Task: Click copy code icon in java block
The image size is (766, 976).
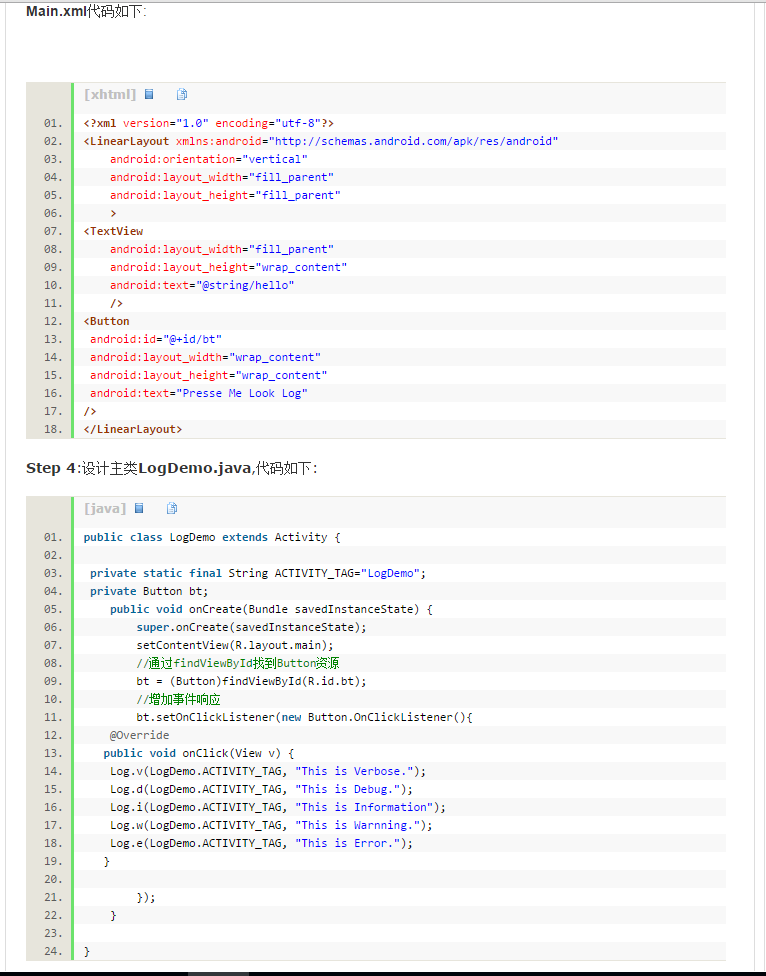Action: tap(172, 508)
